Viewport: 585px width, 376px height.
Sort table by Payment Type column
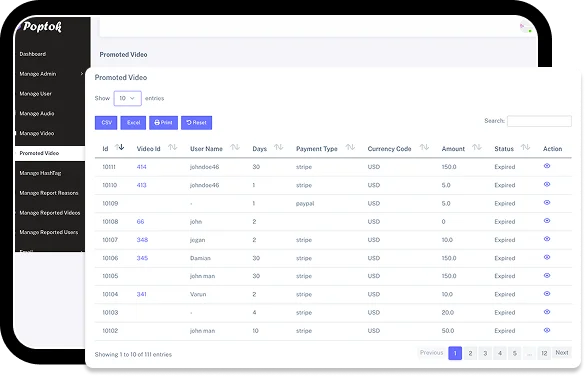coord(350,148)
